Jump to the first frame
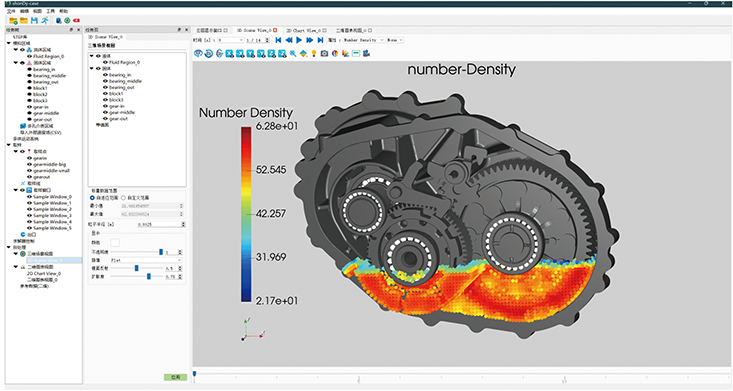The height and width of the screenshot is (391, 733). pyautogui.click(x=278, y=40)
